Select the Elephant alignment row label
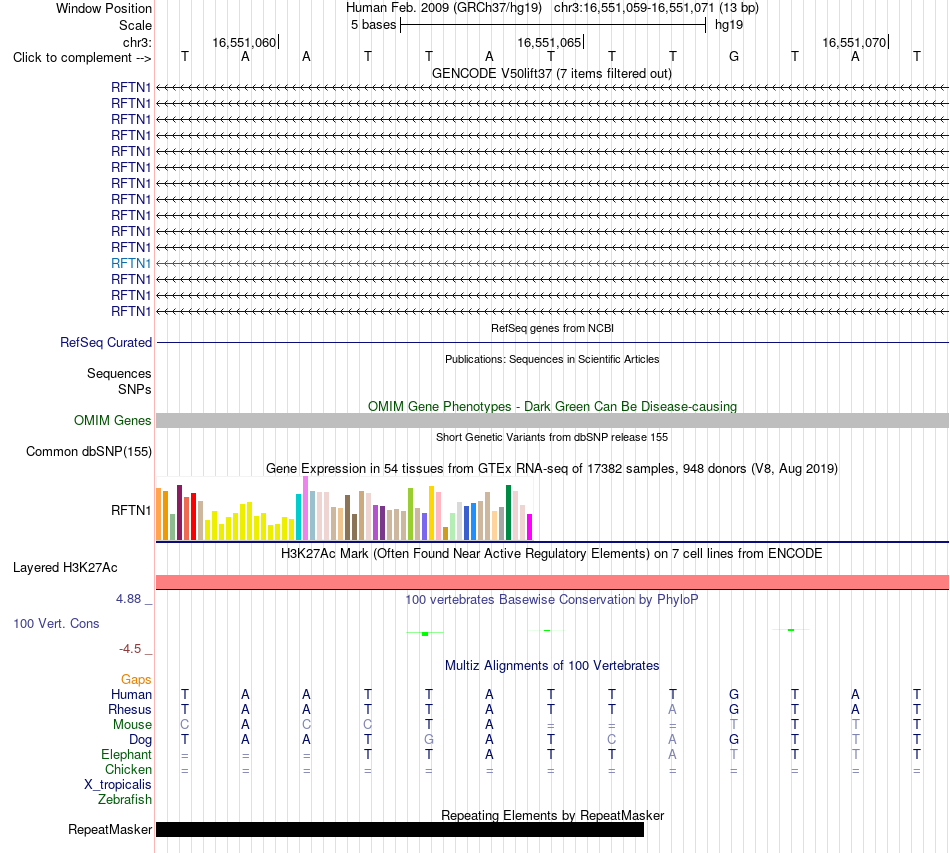The width and height of the screenshot is (950, 853). click(x=126, y=754)
